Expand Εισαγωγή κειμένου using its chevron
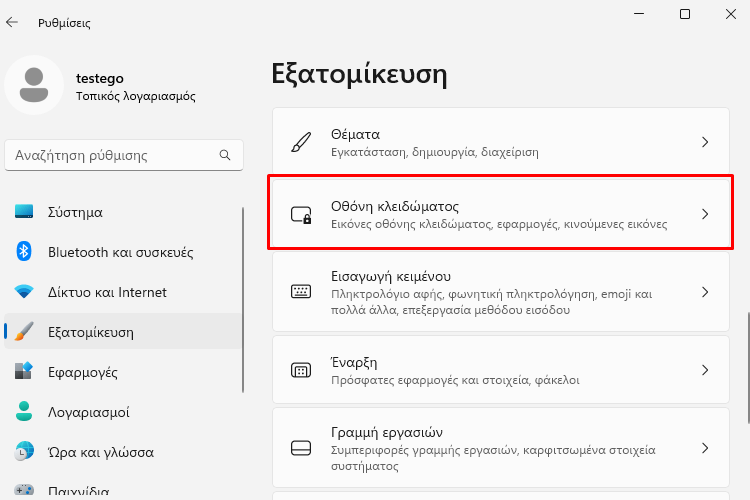Viewport: 750px width, 500px height. tap(705, 292)
